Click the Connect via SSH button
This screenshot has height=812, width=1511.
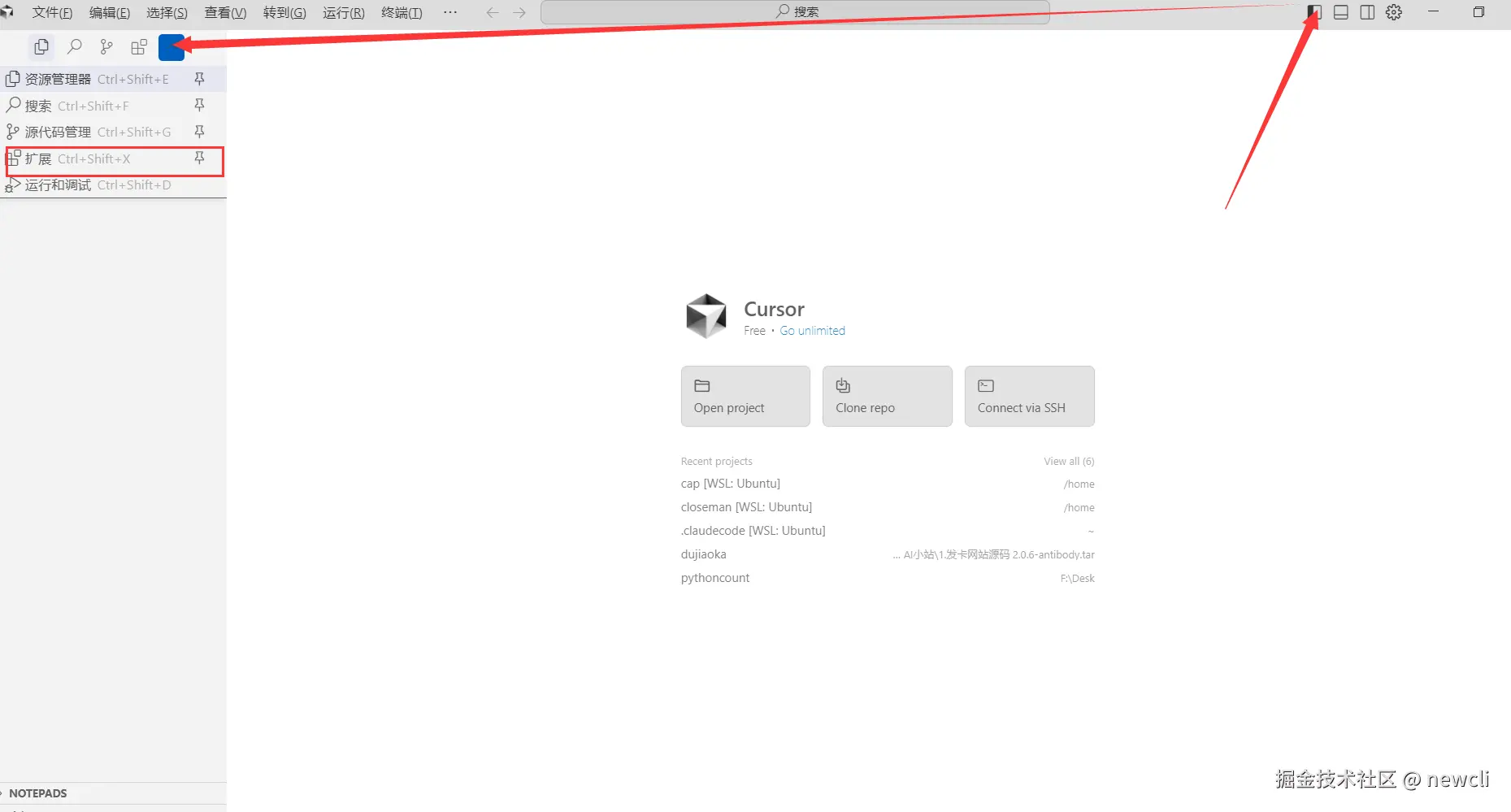pyautogui.click(x=1029, y=396)
